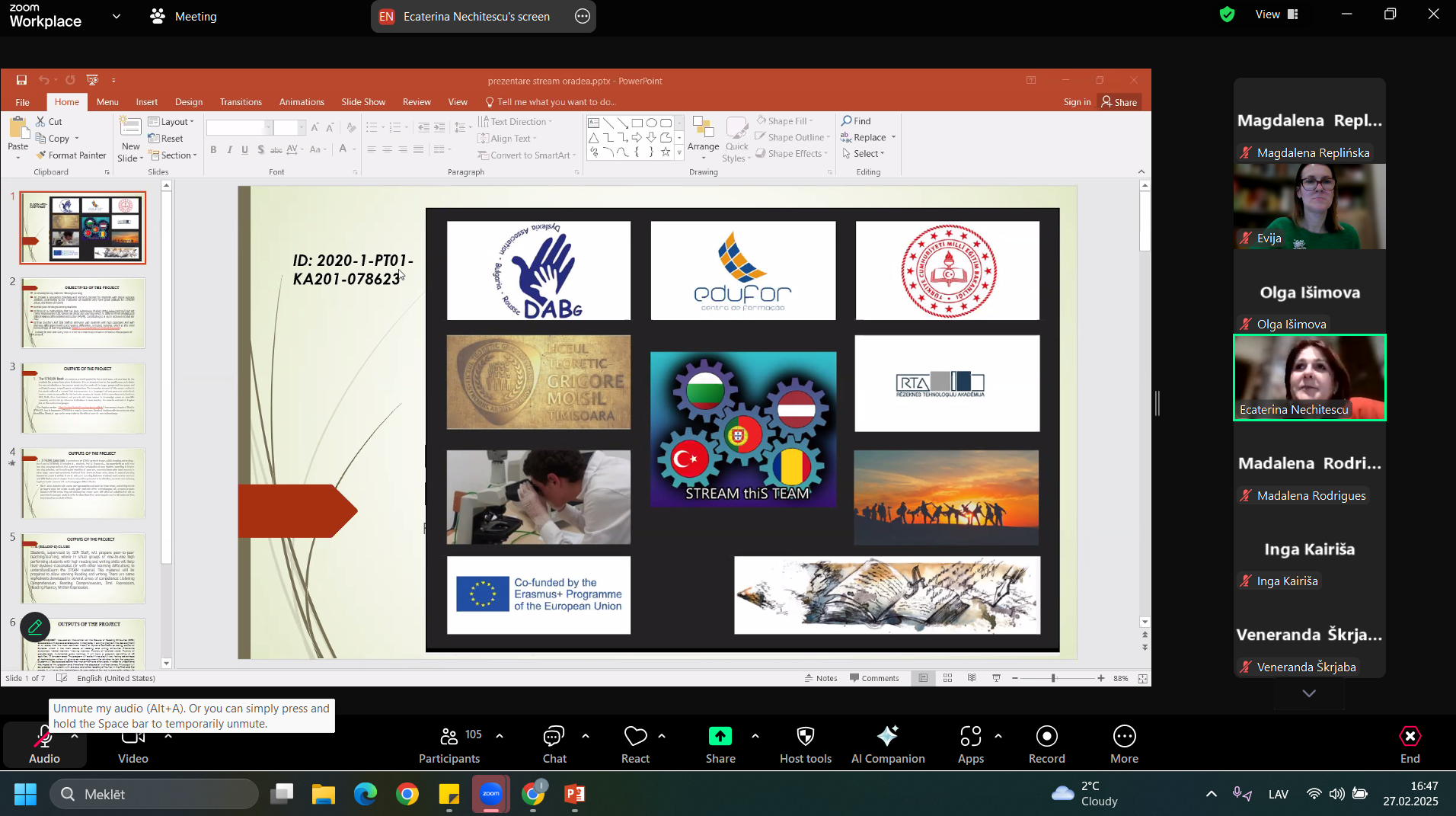Click the volume icon in system tray
The width and height of the screenshot is (1456, 816).
click(1337, 795)
